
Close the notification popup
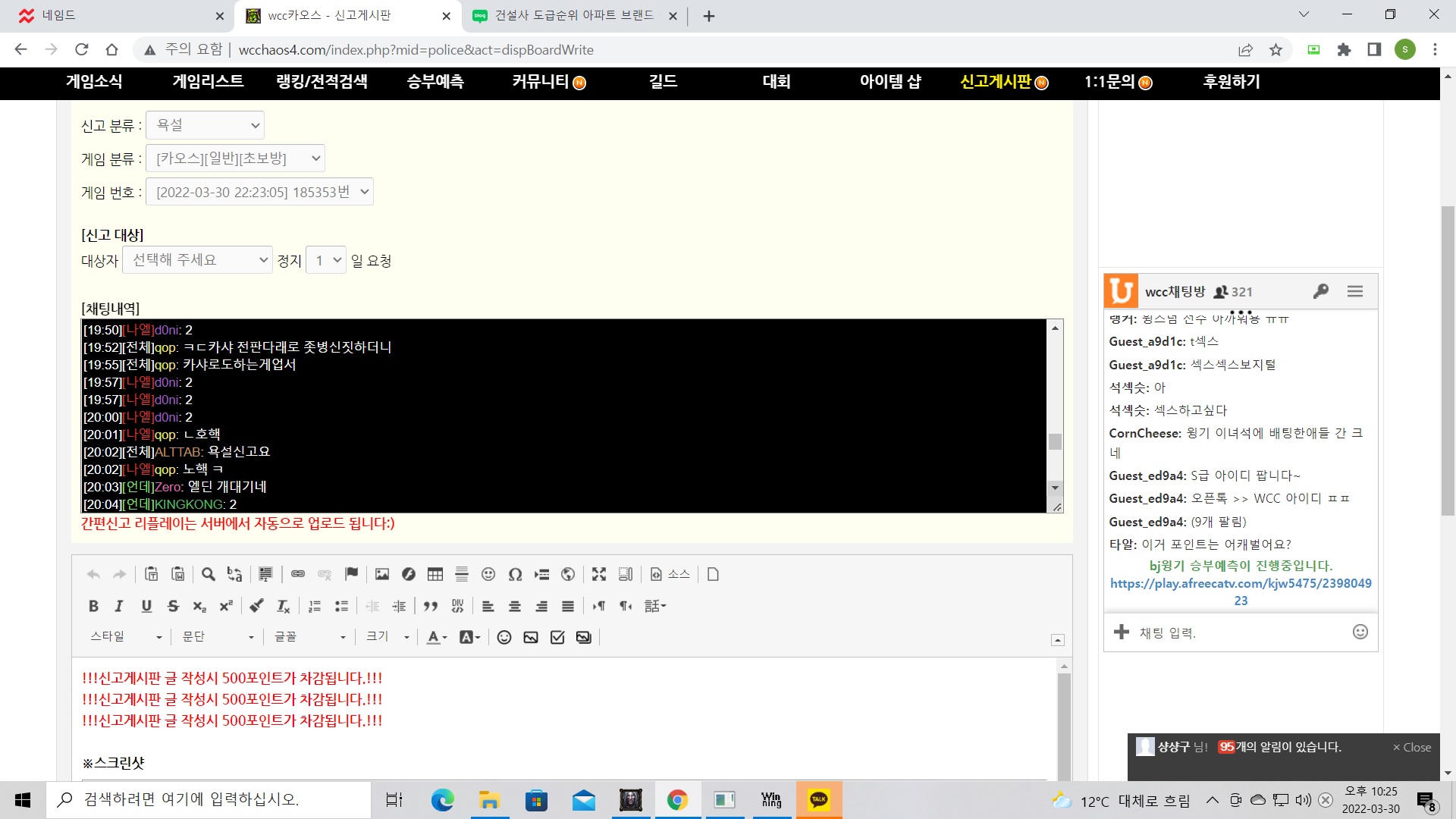click(x=1412, y=747)
